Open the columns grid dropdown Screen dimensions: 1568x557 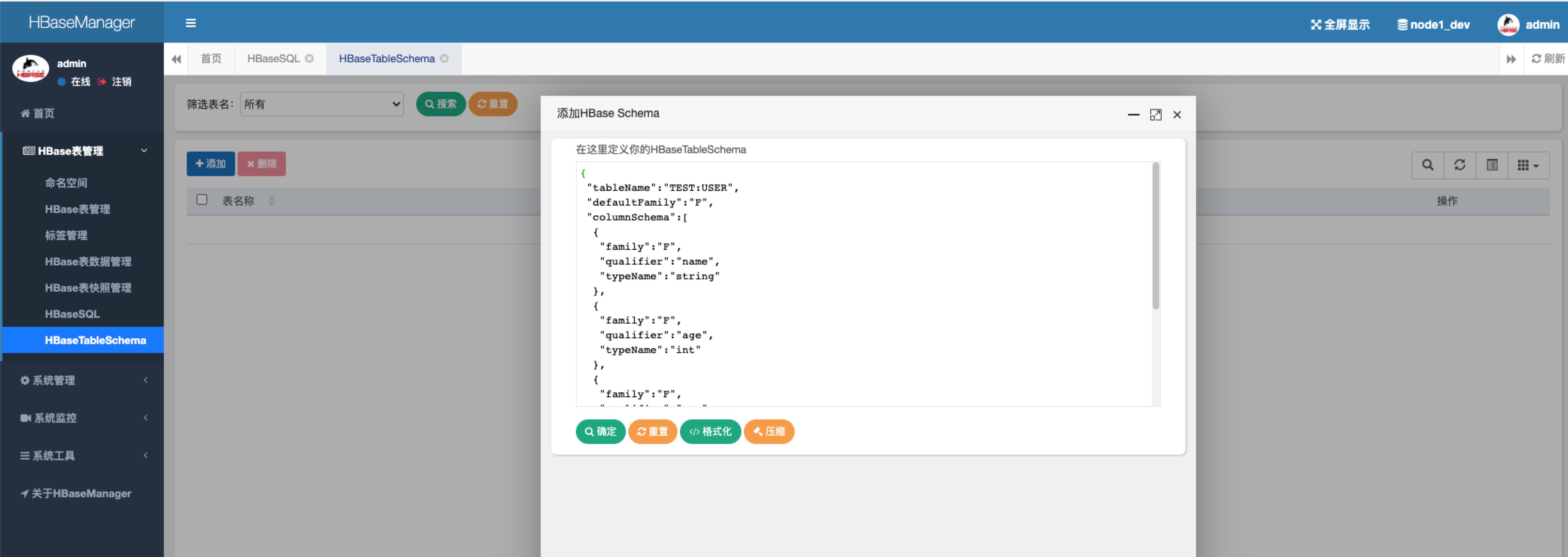click(1527, 165)
